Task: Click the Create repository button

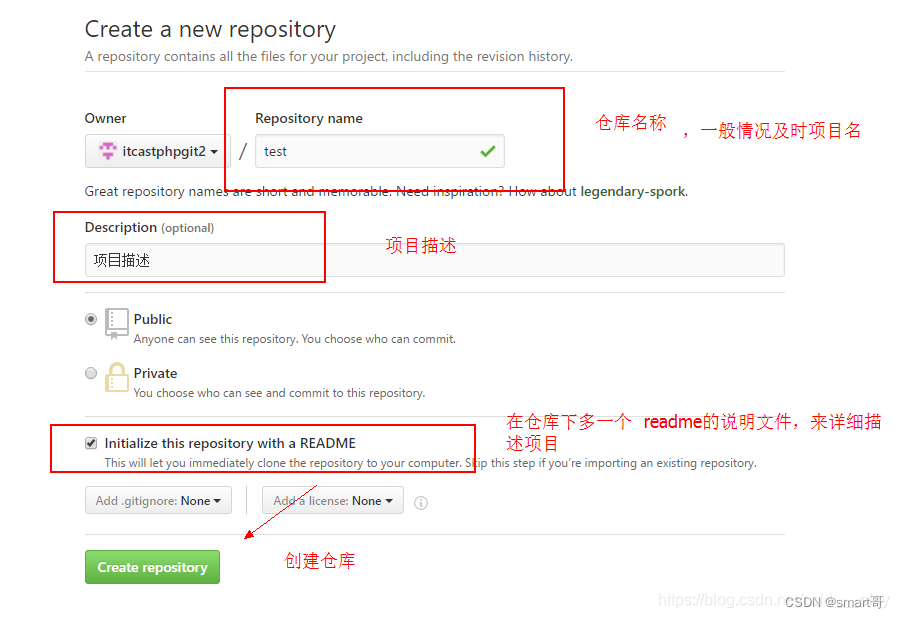Action: (153, 567)
